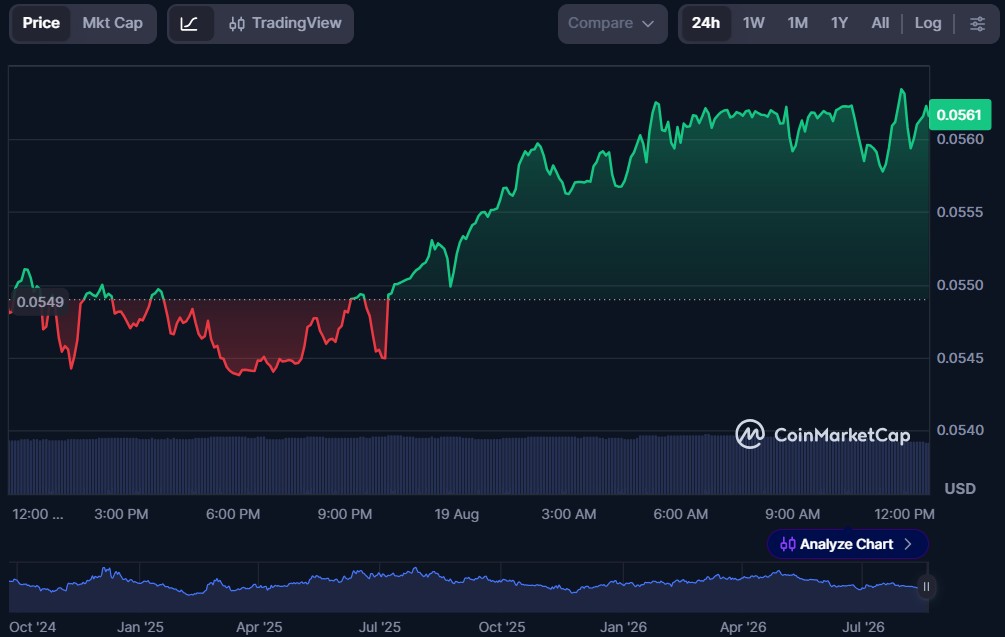Open the Compare dropdown
The height and width of the screenshot is (637, 1005).
click(x=612, y=24)
